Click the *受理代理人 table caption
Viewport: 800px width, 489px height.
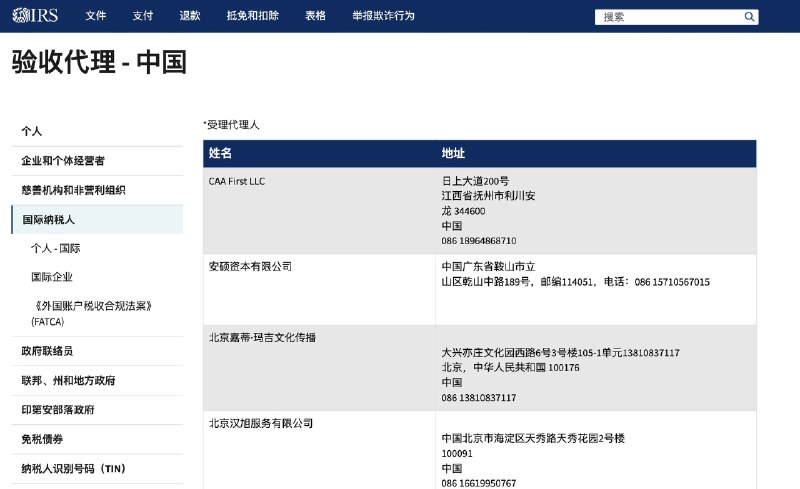tap(231, 125)
